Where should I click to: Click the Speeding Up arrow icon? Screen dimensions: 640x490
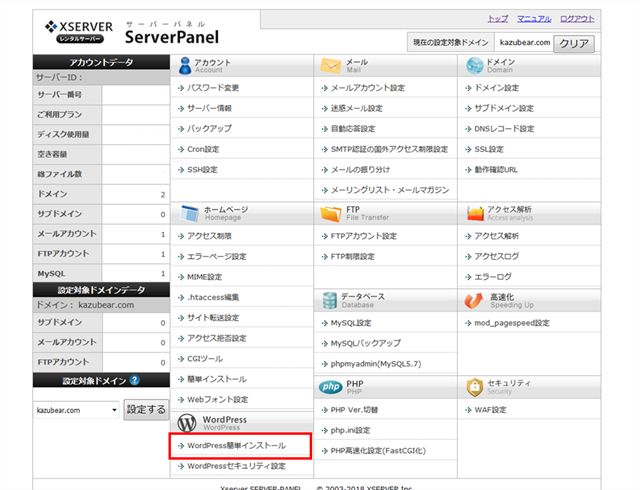tap(474, 300)
